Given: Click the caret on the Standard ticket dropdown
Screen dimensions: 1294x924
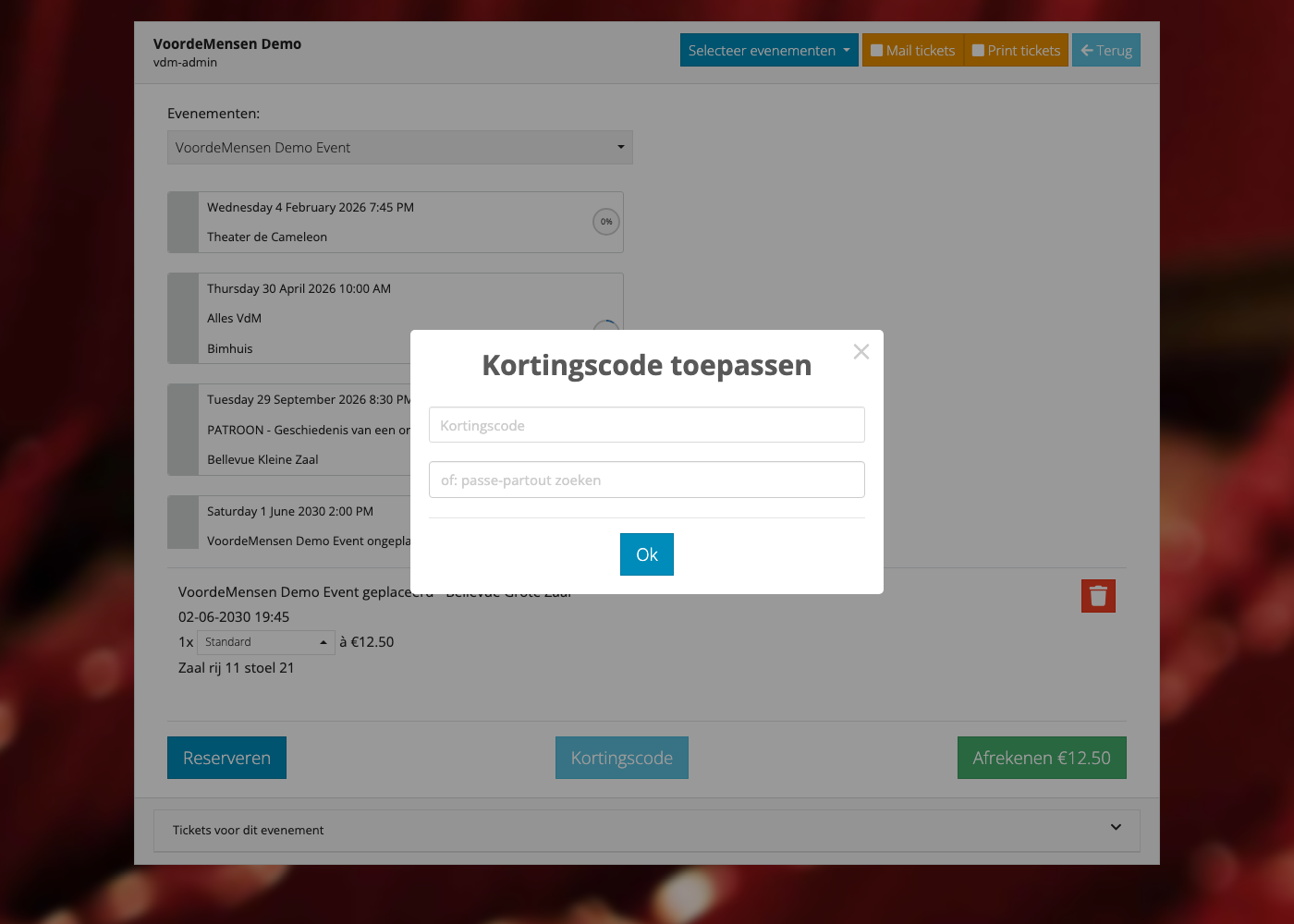Looking at the screenshot, I should point(324,641).
